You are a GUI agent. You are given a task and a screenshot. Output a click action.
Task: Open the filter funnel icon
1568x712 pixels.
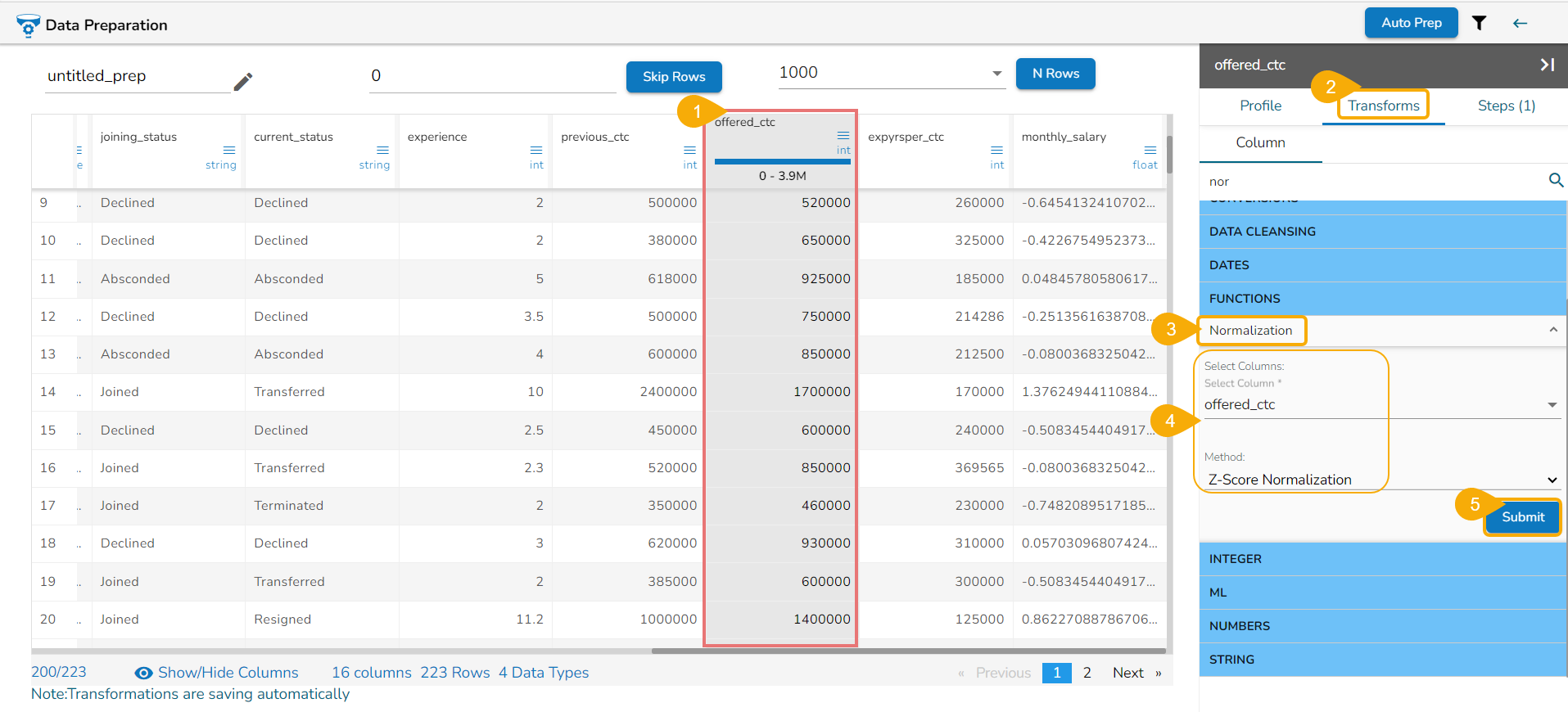point(1479,23)
